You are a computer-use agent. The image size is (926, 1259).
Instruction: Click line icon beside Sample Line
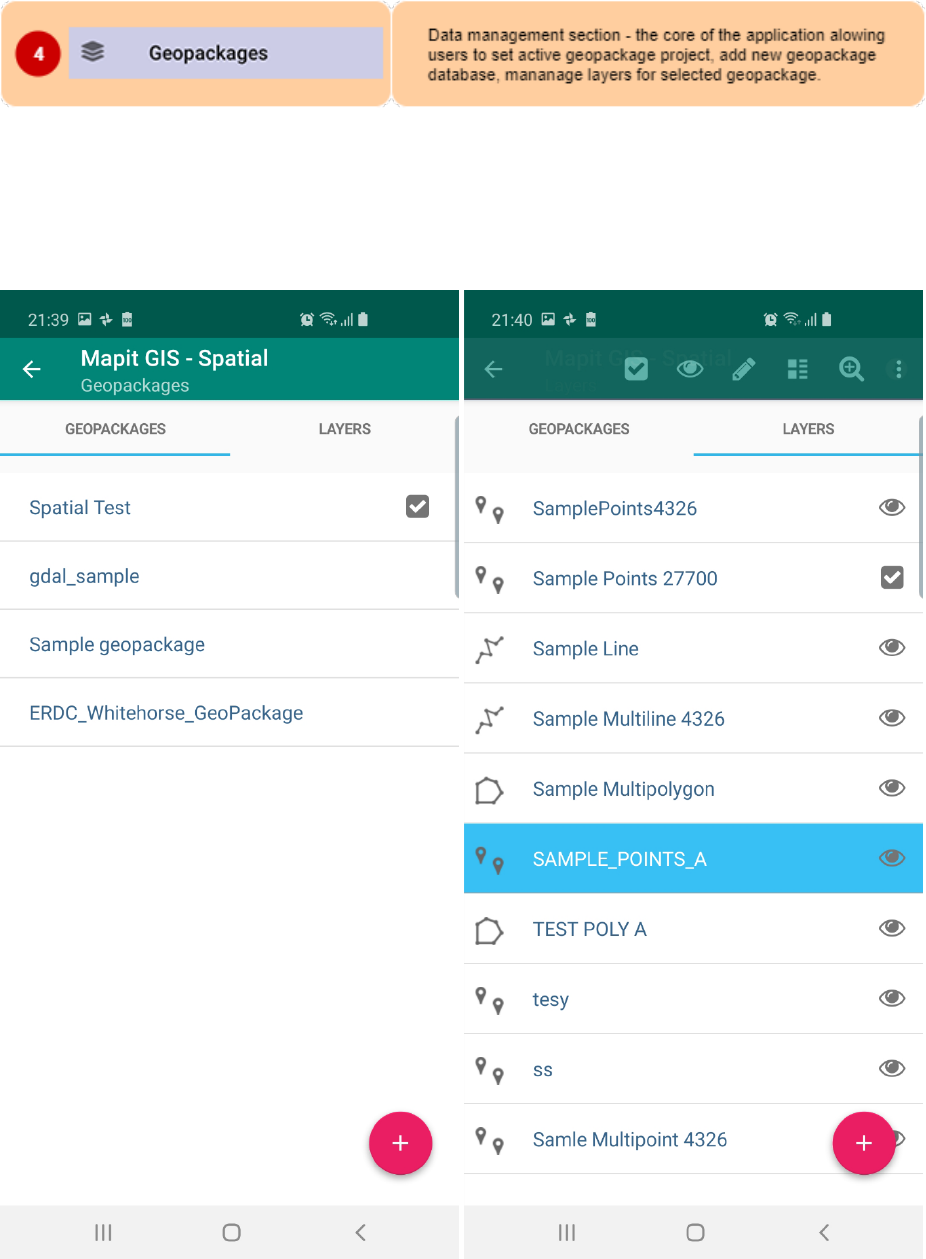click(x=489, y=649)
